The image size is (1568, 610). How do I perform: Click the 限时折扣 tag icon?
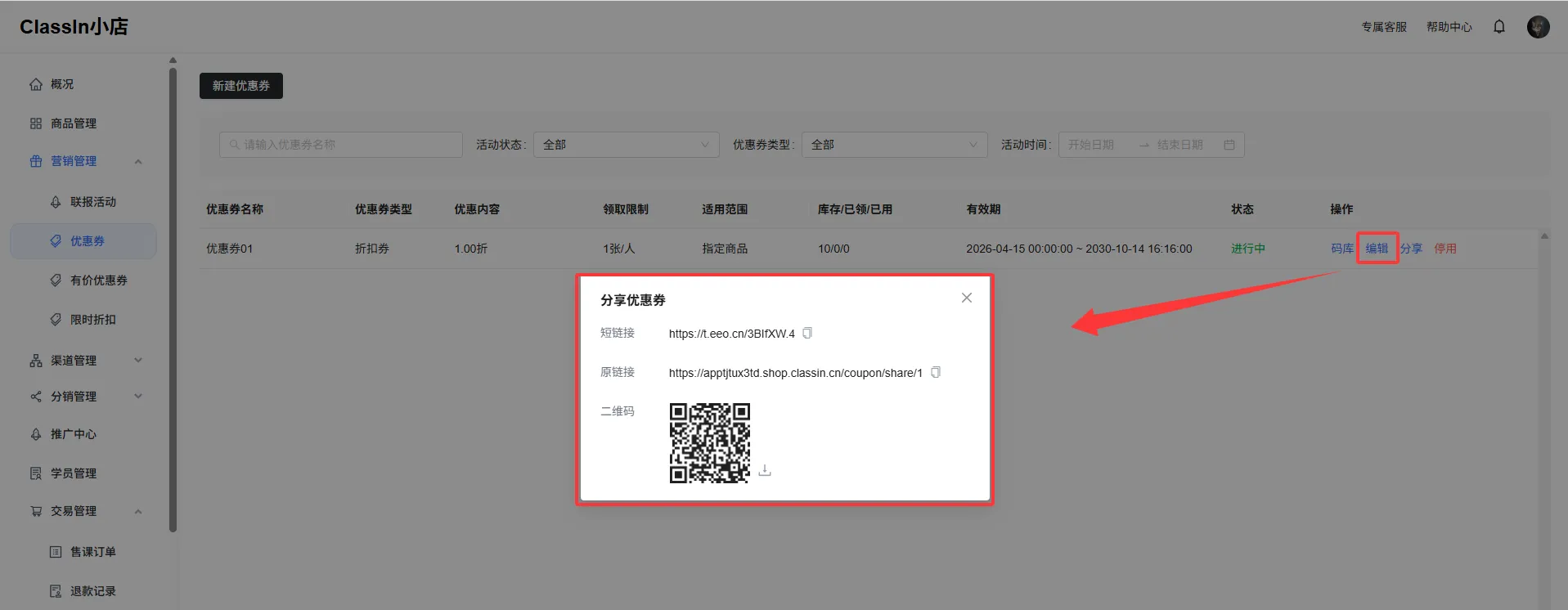coord(56,320)
